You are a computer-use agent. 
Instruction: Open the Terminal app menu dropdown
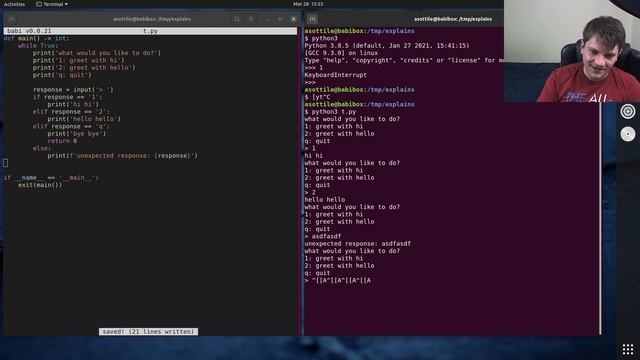tap(52, 4)
